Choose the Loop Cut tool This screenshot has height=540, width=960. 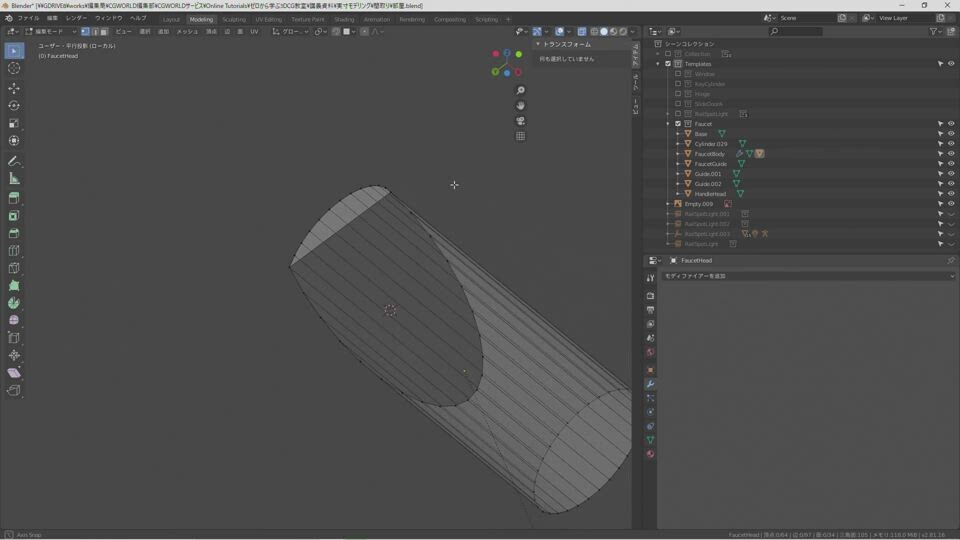click(x=14, y=251)
